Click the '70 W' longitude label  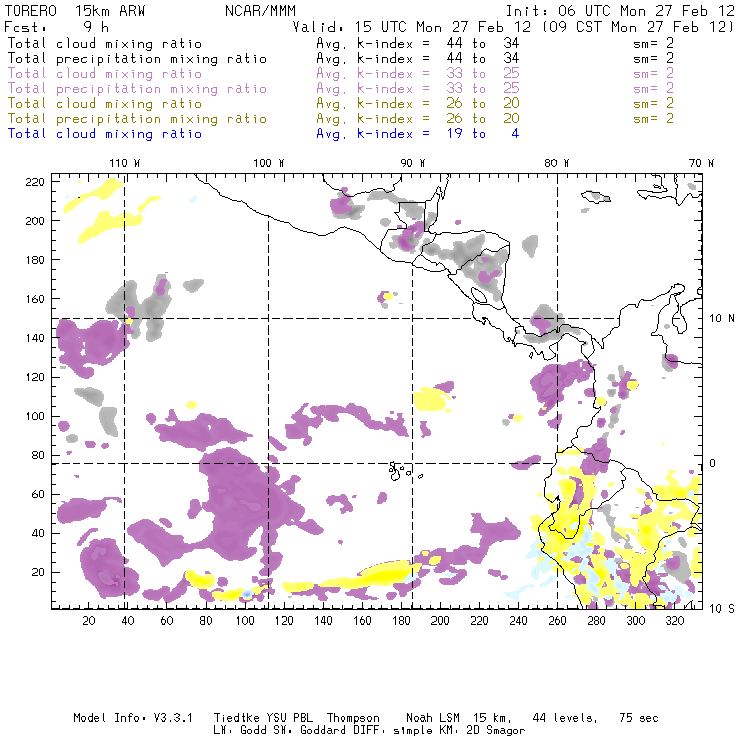click(x=701, y=163)
